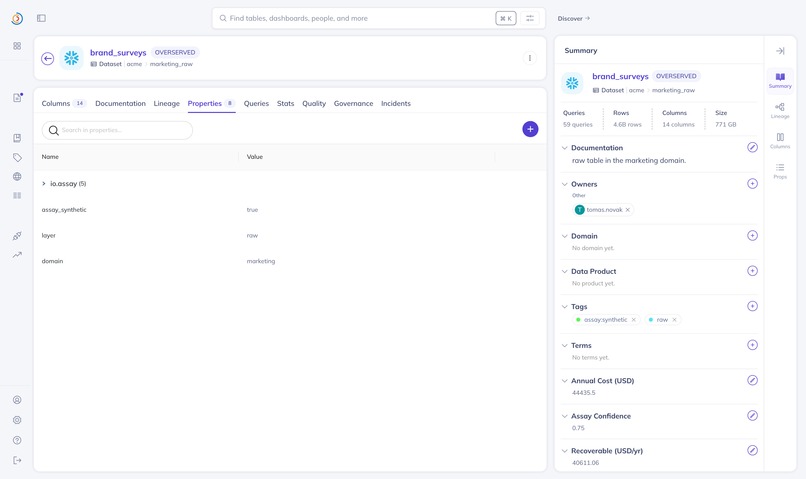
Task: Collapse the Assay Confidence section
Action: [x=564, y=416]
